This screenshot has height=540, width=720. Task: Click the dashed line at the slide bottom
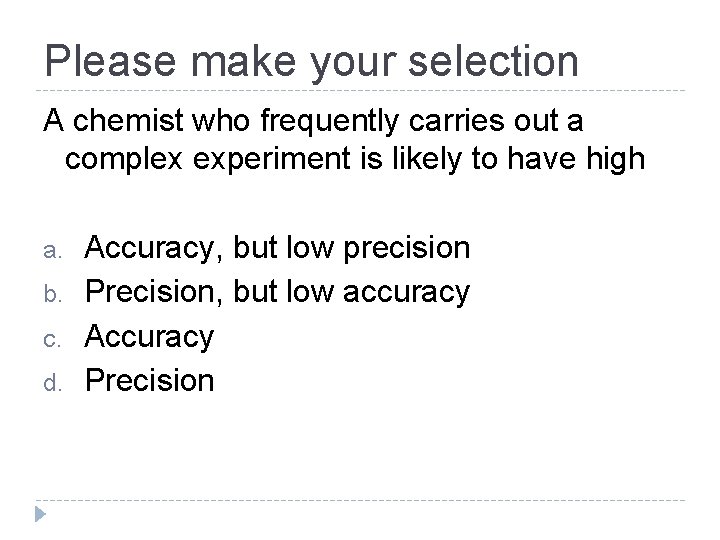(x=360, y=500)
